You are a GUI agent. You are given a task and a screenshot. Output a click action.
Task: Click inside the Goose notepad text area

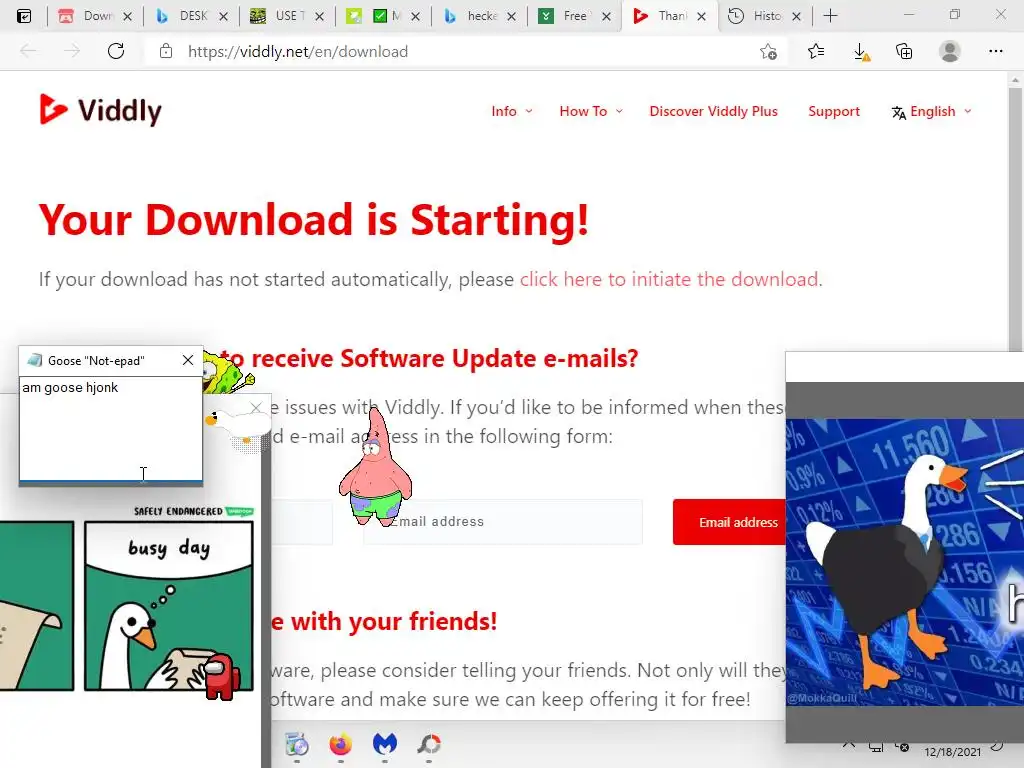click(x=111, y=428)
